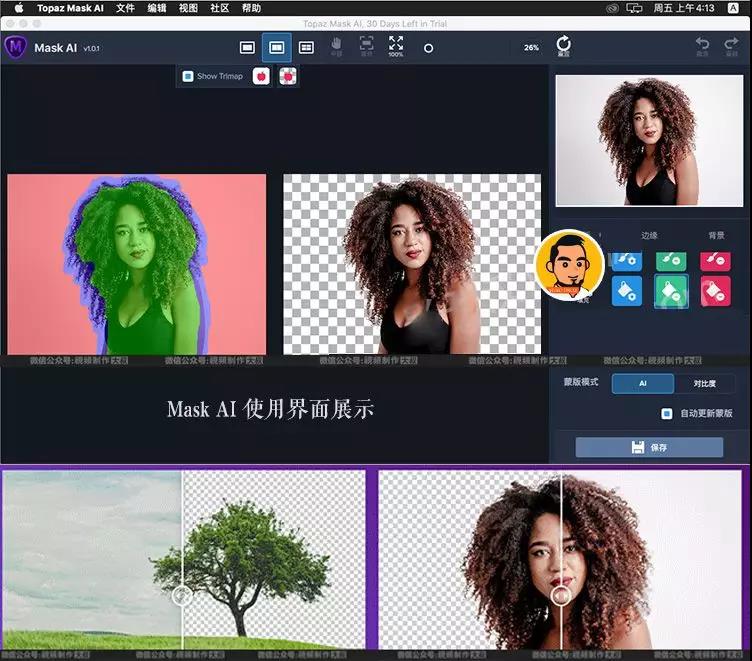Image resolution: width=752 pixels, height=661 pixels.
Task: Click the input method A icon
Action: [x=733, y=8]
